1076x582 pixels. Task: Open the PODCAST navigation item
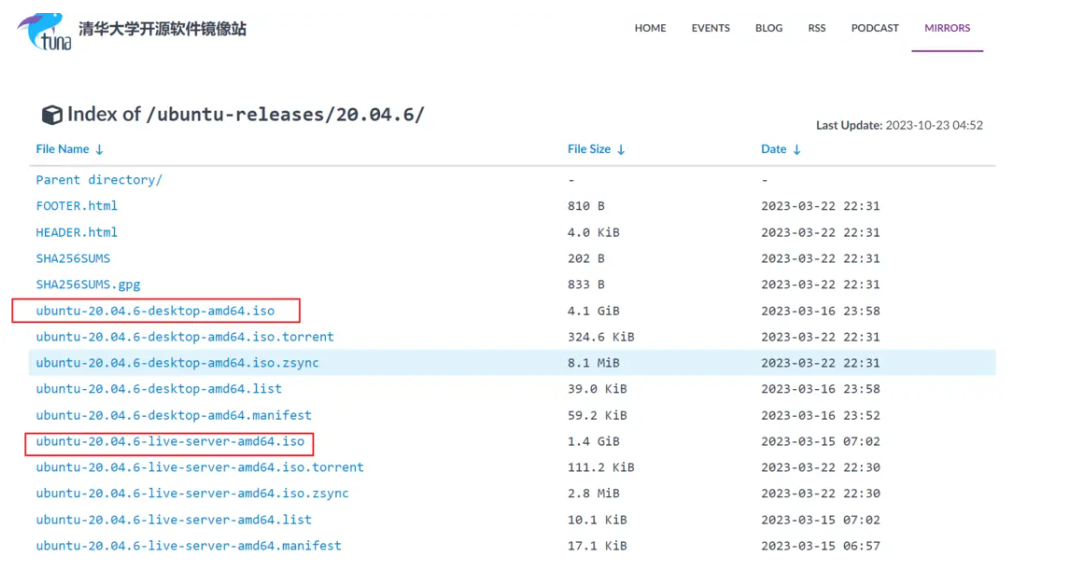pos(875,28)
